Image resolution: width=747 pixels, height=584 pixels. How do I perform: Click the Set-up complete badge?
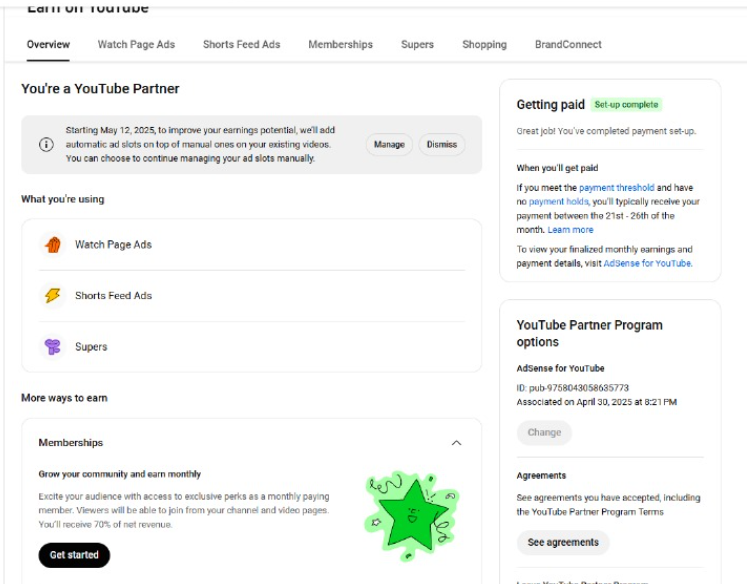click(x=626, y=105)
